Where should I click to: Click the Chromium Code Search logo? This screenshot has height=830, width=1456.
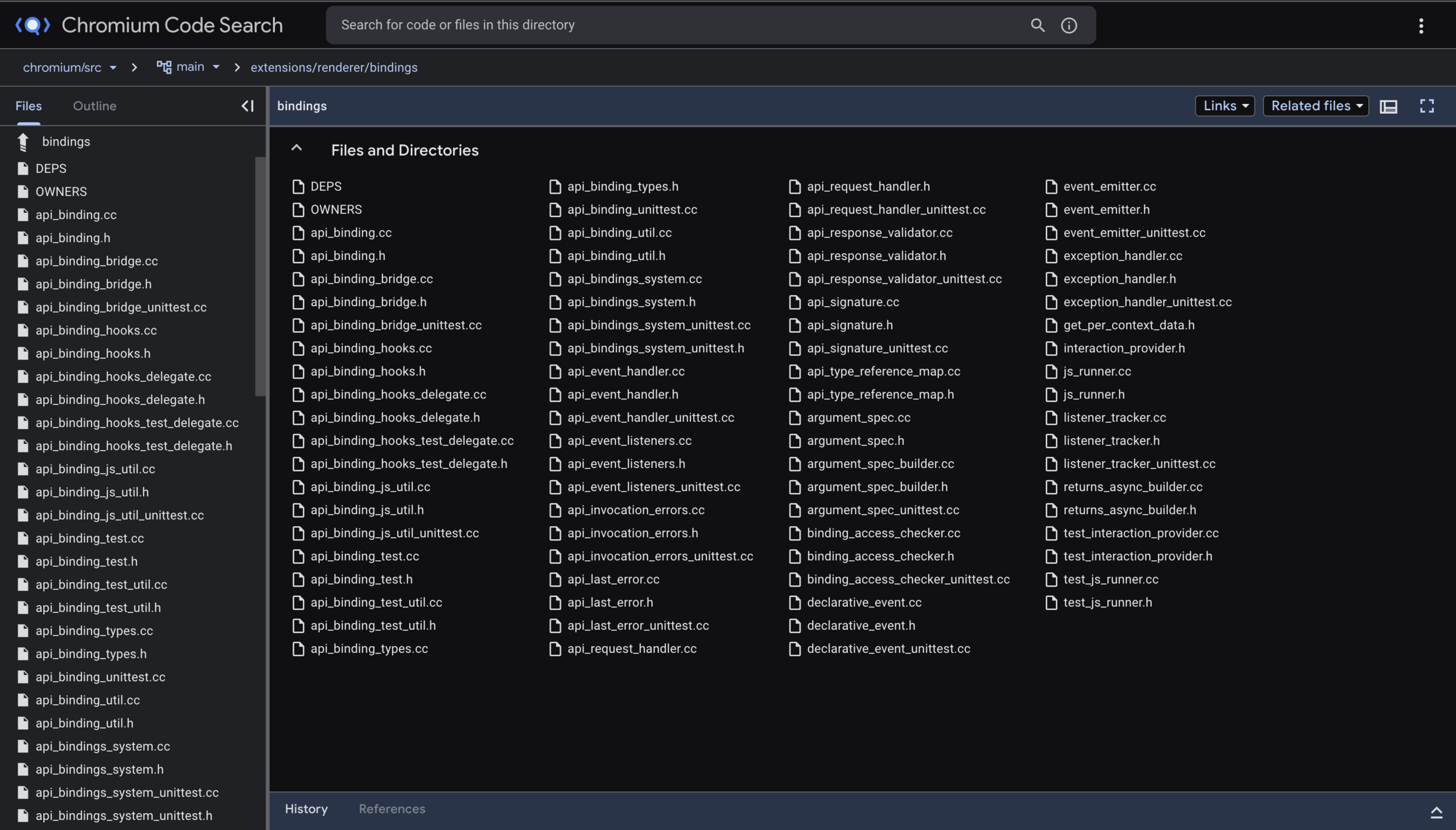pyautogui.click(x=33, y=25)
